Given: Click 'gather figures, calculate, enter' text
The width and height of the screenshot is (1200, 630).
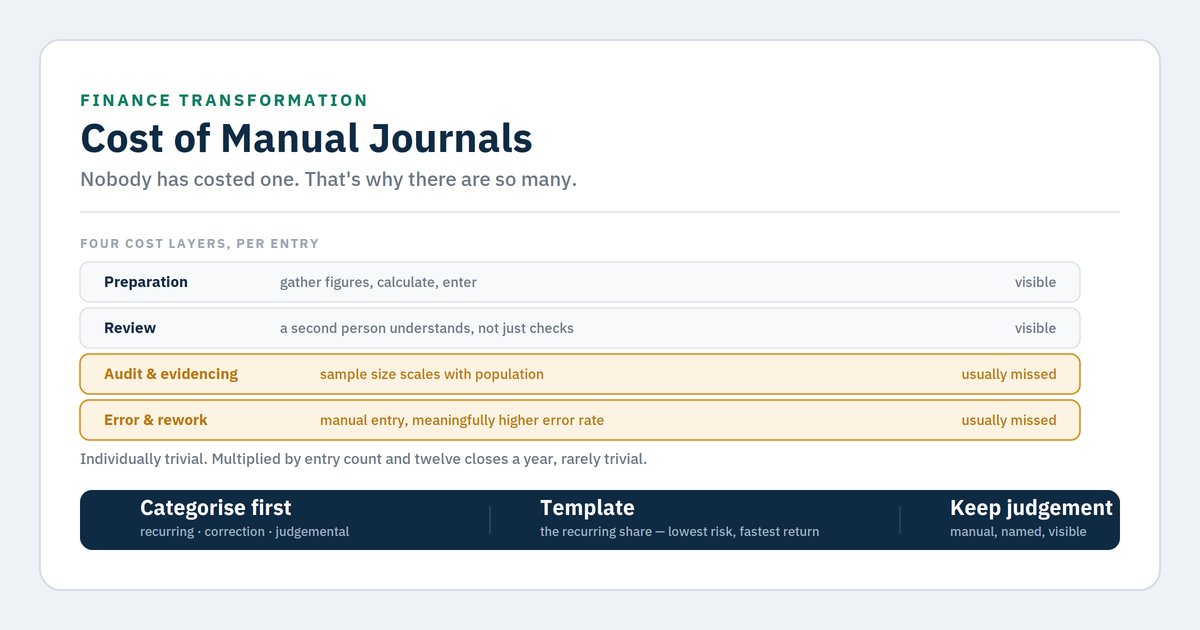Looking at the screenshot, I should pos(378,282).
